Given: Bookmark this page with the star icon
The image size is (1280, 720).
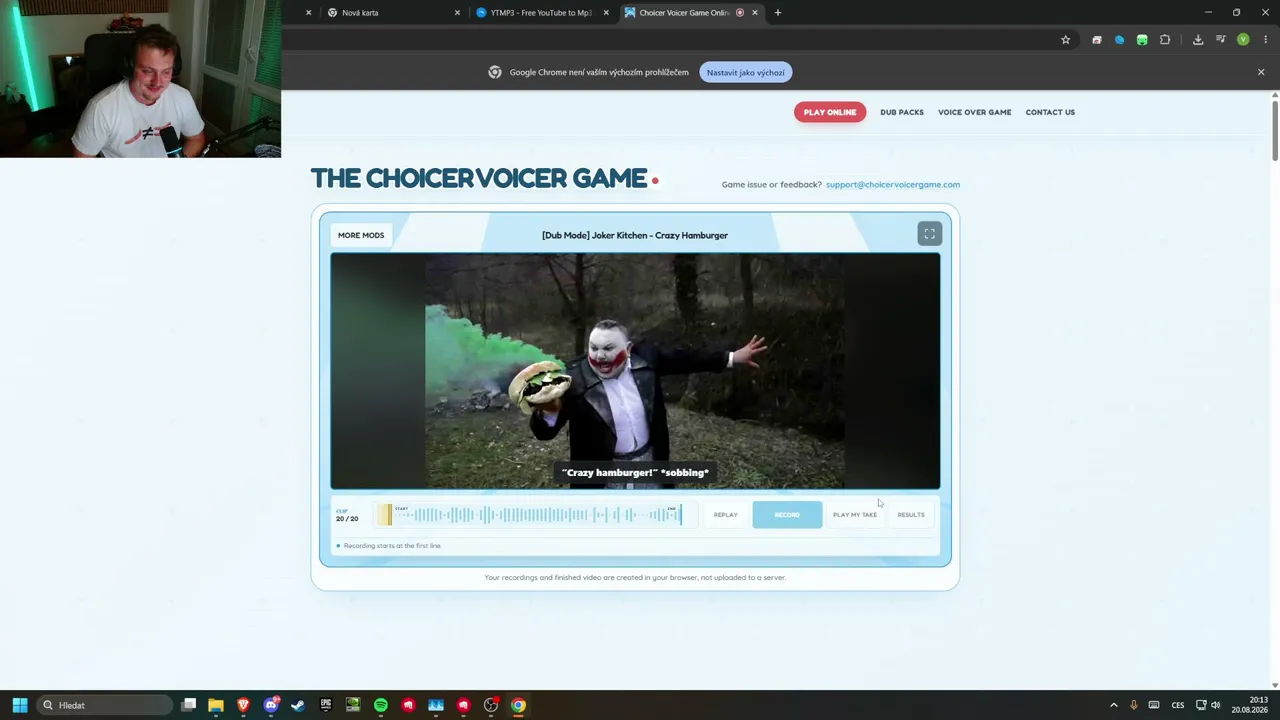Looking at the screenshot, I should tap(1066, 40).
